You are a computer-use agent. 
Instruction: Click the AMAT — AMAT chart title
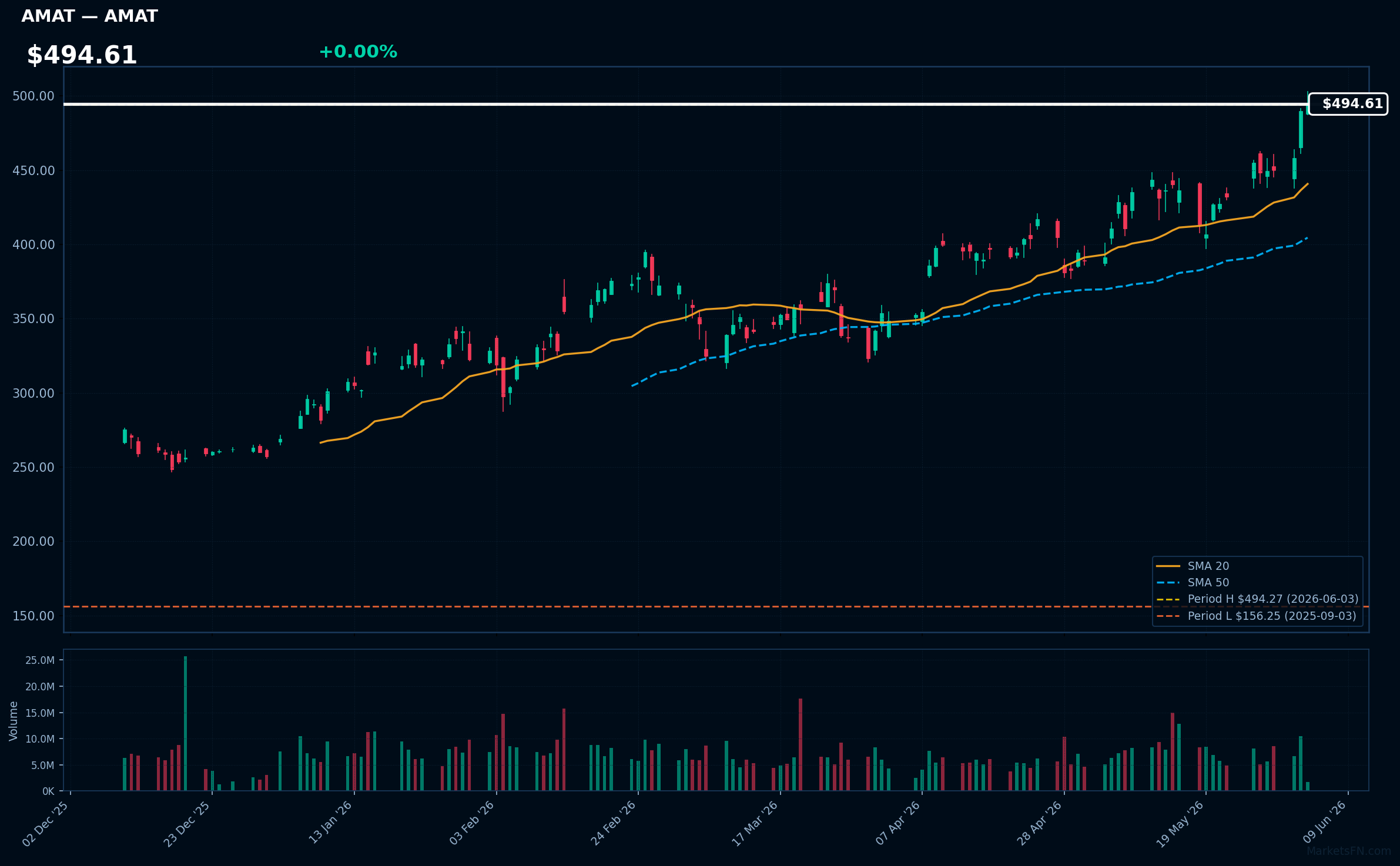[89, 16]
